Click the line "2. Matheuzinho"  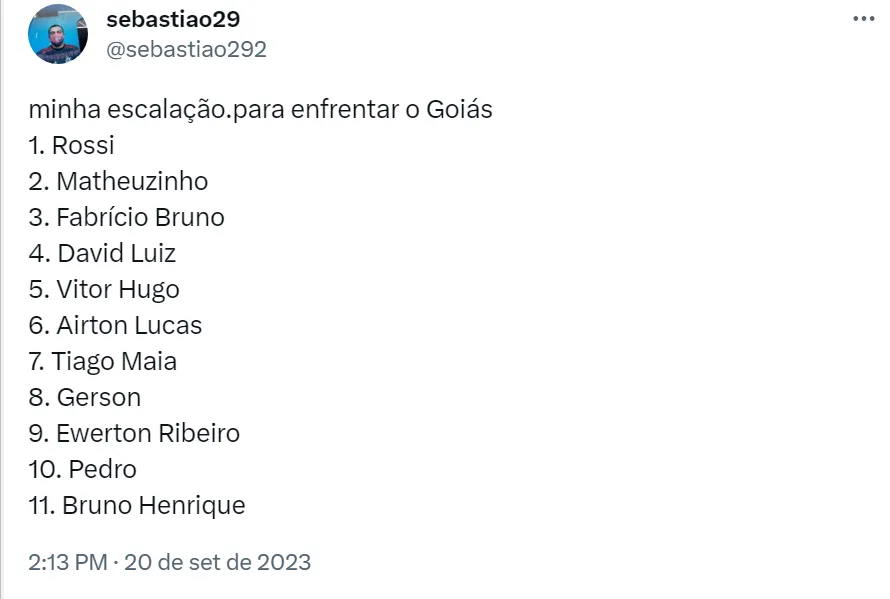click(x=118, y=181)
